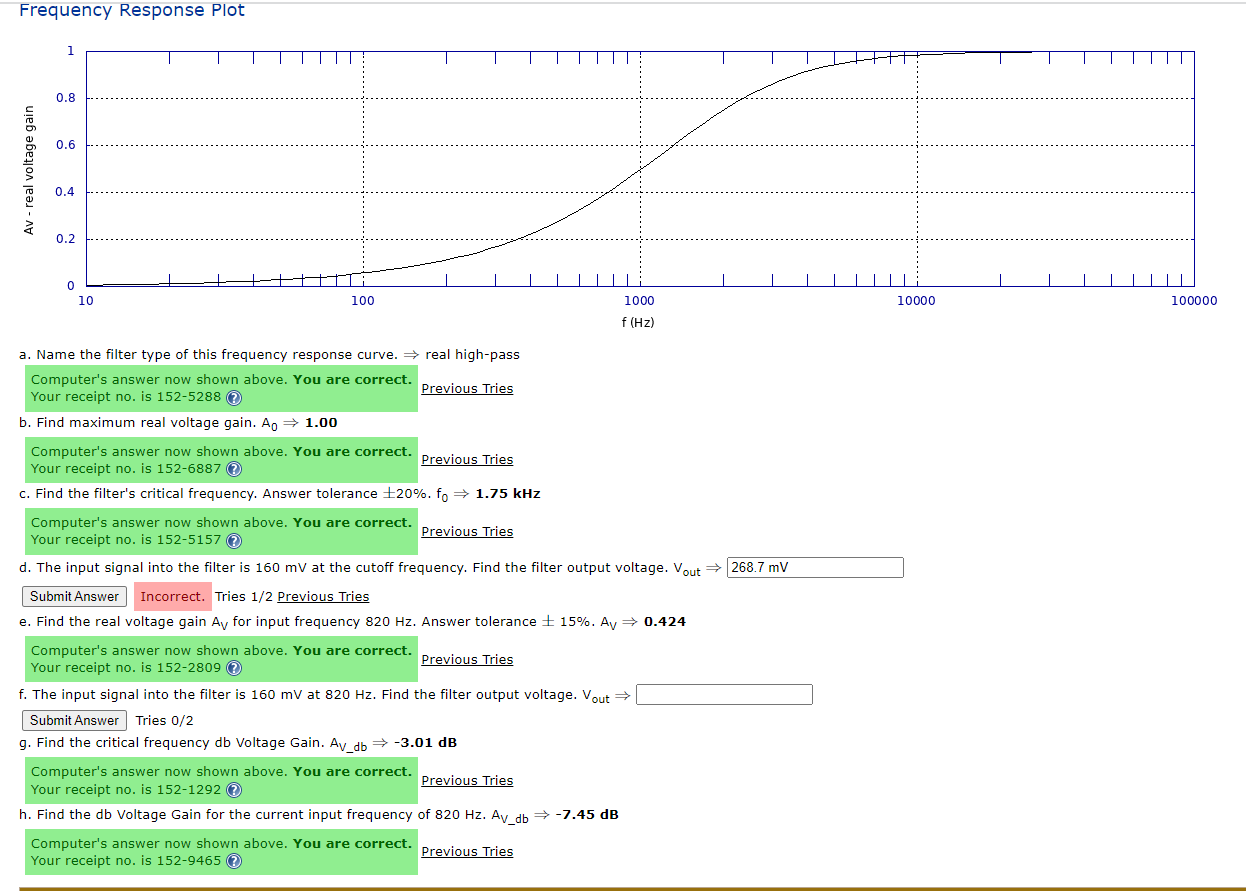Open Previous Tries for the critical frequency dB part
The width and height of the screenshot is (1246, 891).
point(466,780)
